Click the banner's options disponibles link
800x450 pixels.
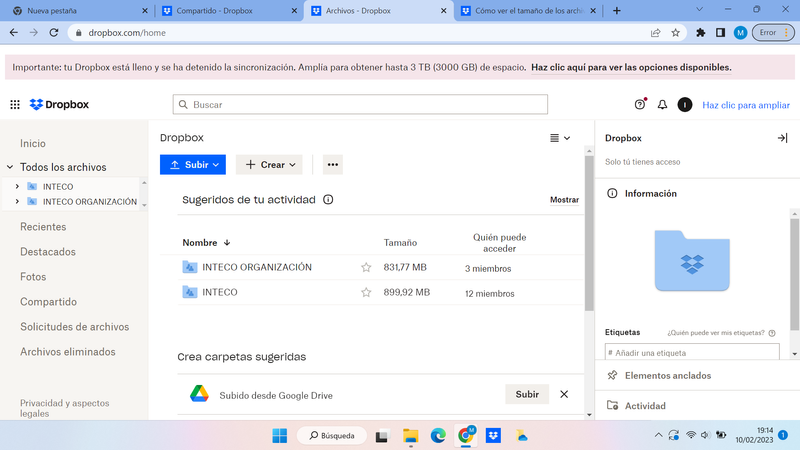pyautogui.click(x=631, y=67)
